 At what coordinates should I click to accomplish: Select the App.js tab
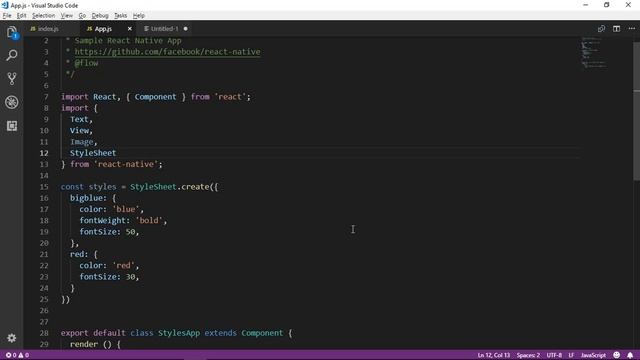tap(103, 29)
